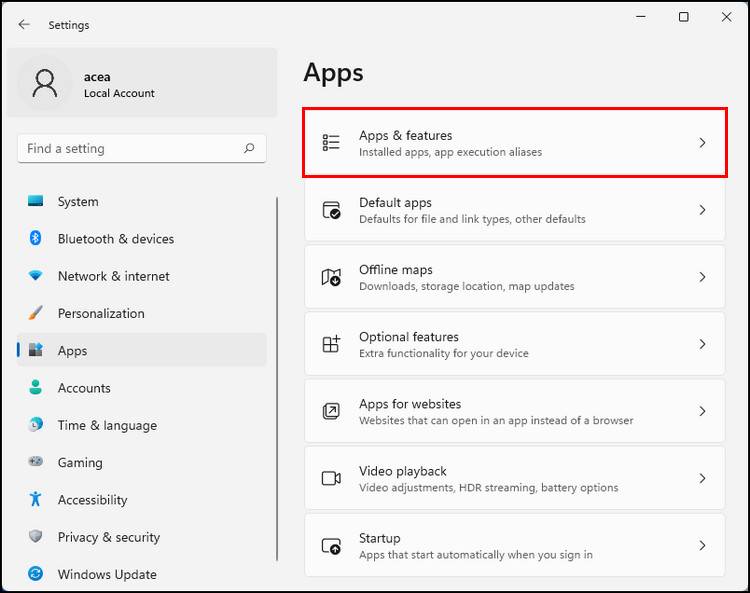Close the Settings window
The height and width of the screenshot is (593, 750).
pos(726,17)
